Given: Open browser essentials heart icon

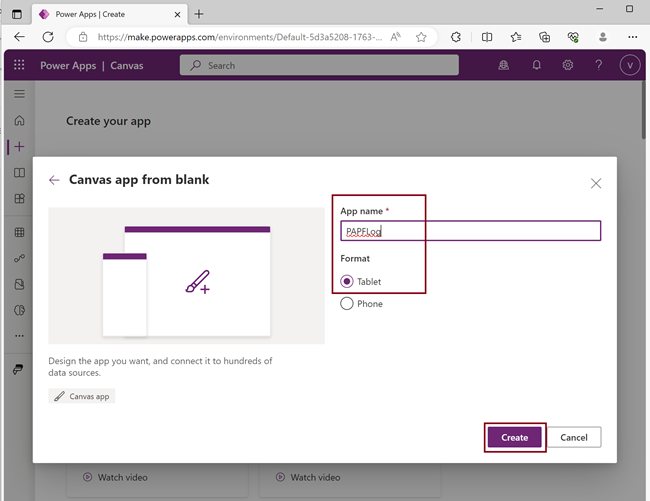Looking at the screenshot, I should 573,37.
